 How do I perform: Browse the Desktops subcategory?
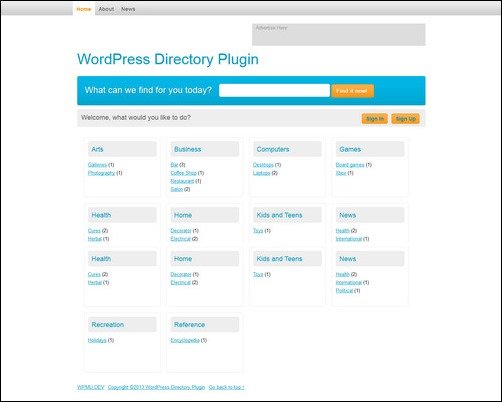tap(263, 165)
